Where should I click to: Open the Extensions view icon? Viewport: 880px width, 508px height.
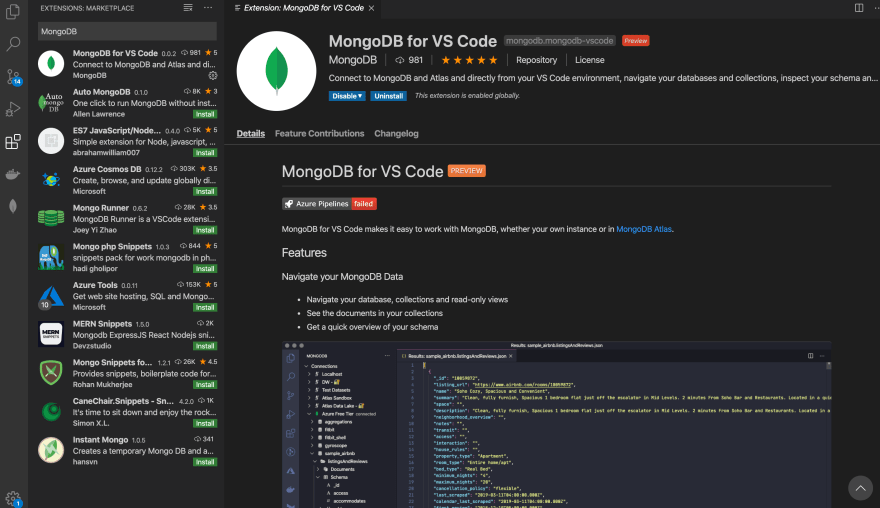click(13, 141)
